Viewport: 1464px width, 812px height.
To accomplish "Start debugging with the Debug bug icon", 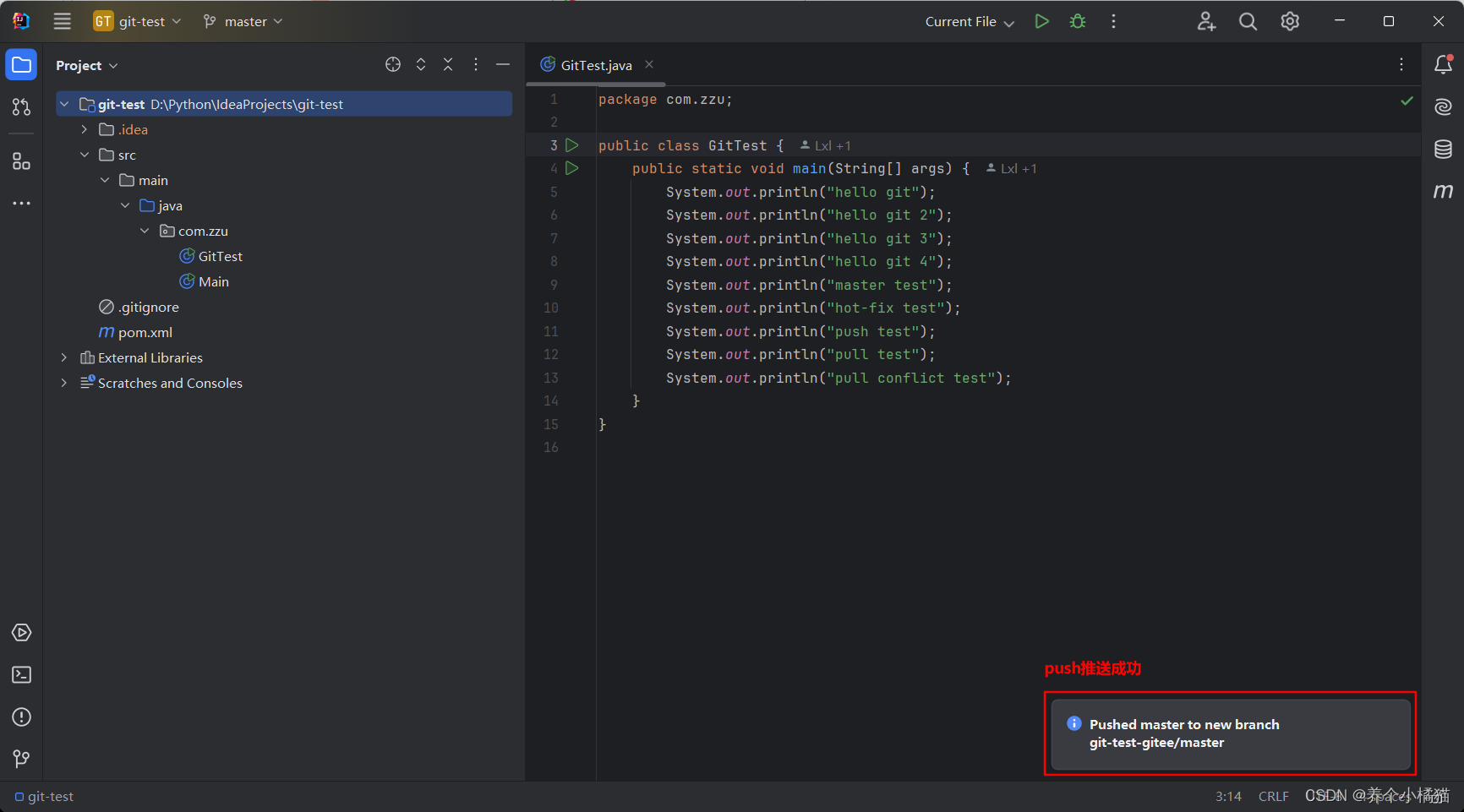I will 1078,21.
